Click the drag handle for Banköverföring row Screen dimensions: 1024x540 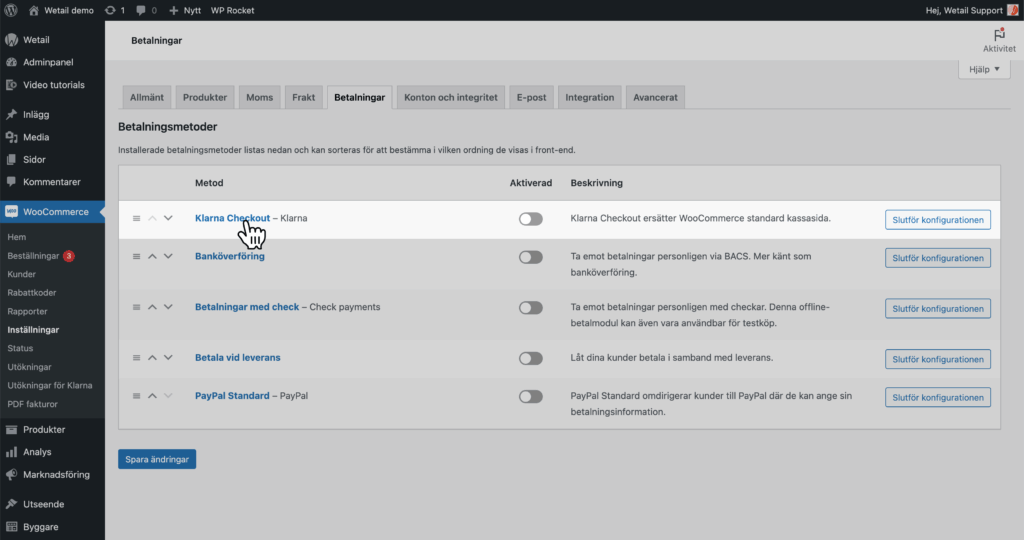[137, 257]
